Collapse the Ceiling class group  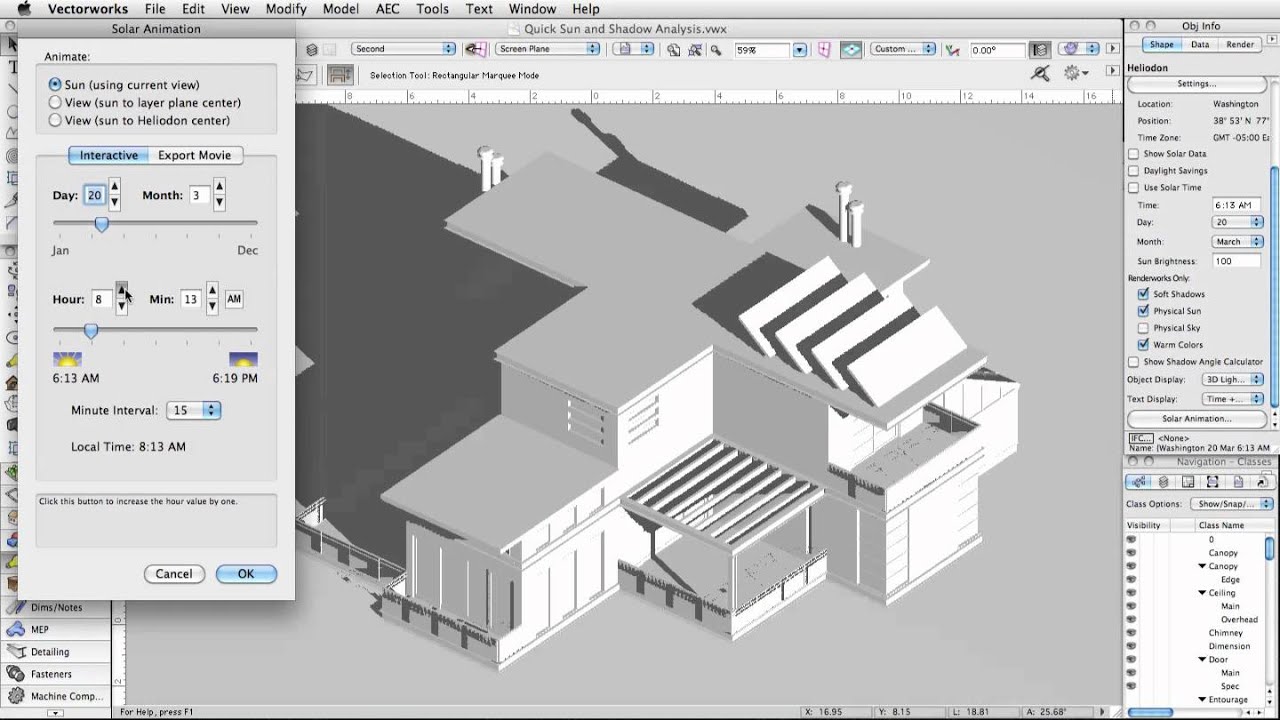pos(1202,593)
